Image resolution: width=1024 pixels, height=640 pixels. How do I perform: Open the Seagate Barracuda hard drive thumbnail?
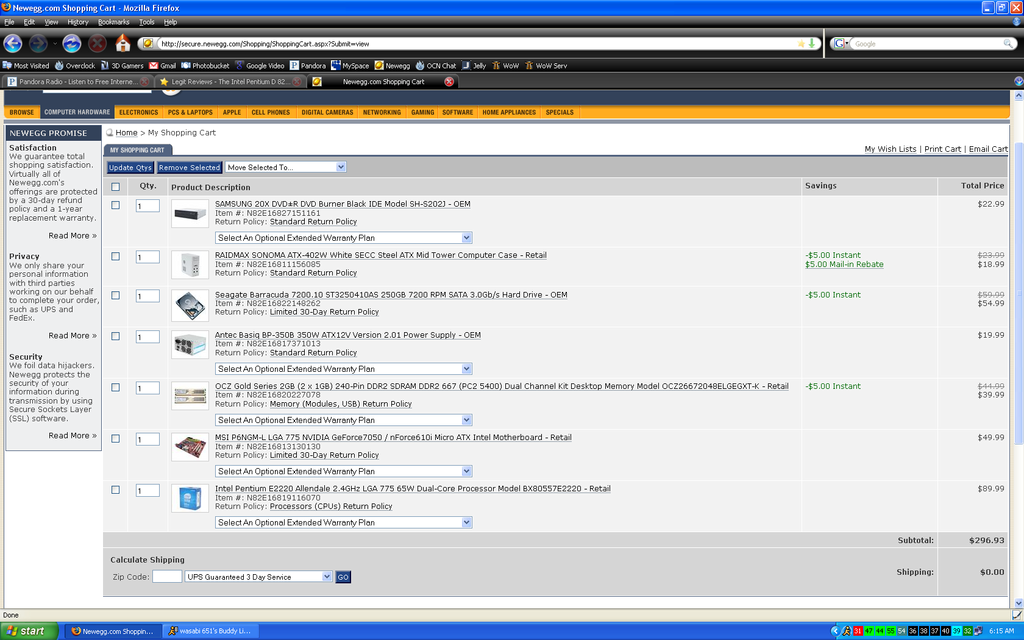coord(190,305)
